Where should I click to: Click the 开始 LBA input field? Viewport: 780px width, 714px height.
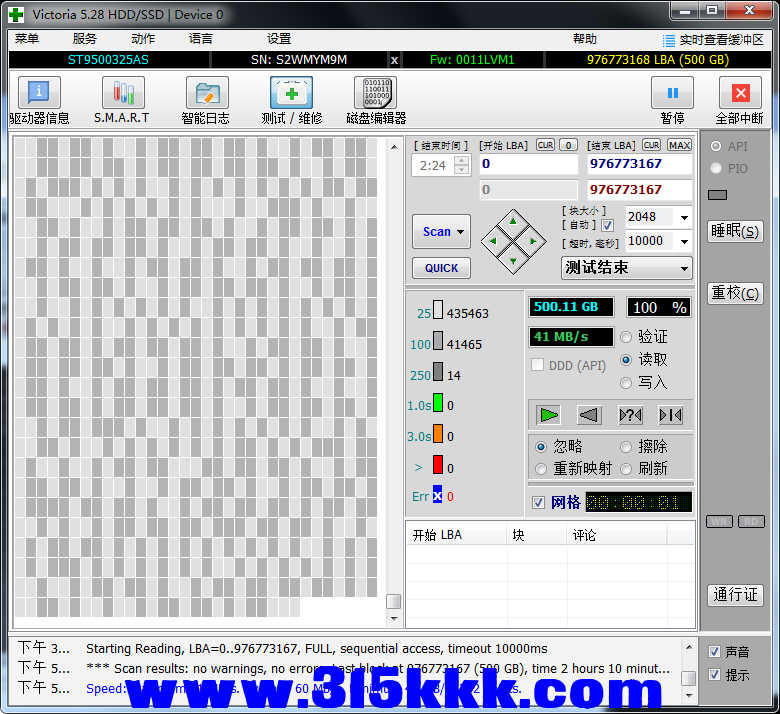tap(529, 164)
